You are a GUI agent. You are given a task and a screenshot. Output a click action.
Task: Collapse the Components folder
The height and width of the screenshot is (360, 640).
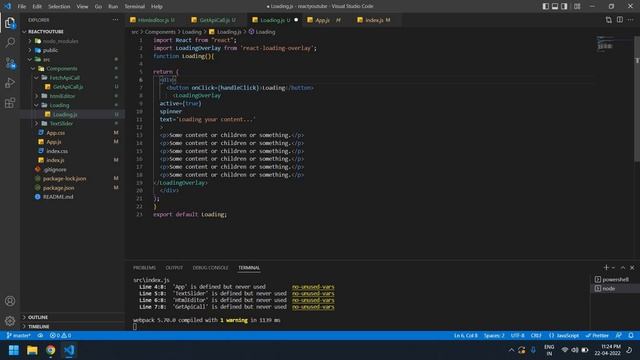61,69
